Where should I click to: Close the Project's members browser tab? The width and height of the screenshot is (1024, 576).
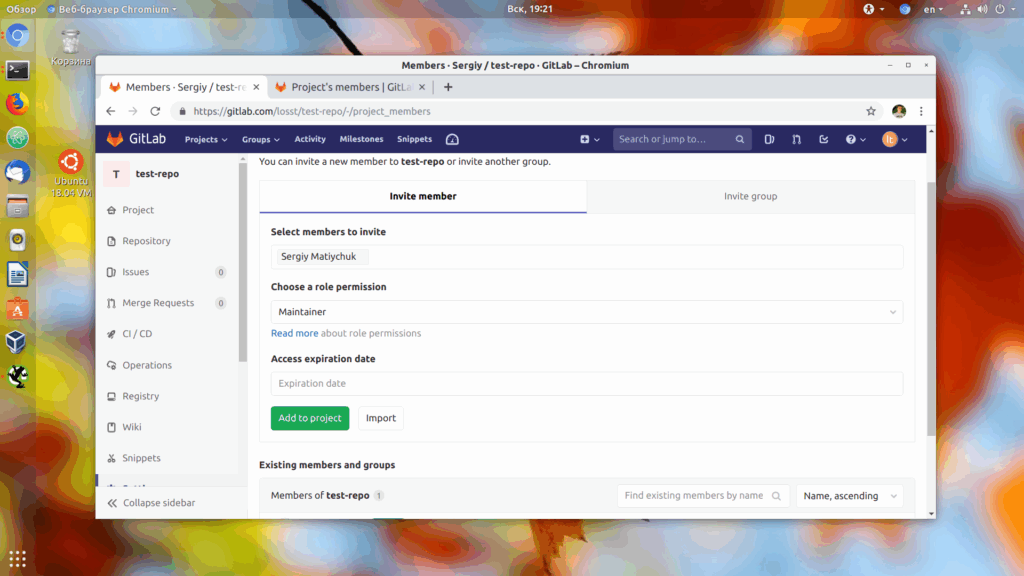[x=422, y=87]
